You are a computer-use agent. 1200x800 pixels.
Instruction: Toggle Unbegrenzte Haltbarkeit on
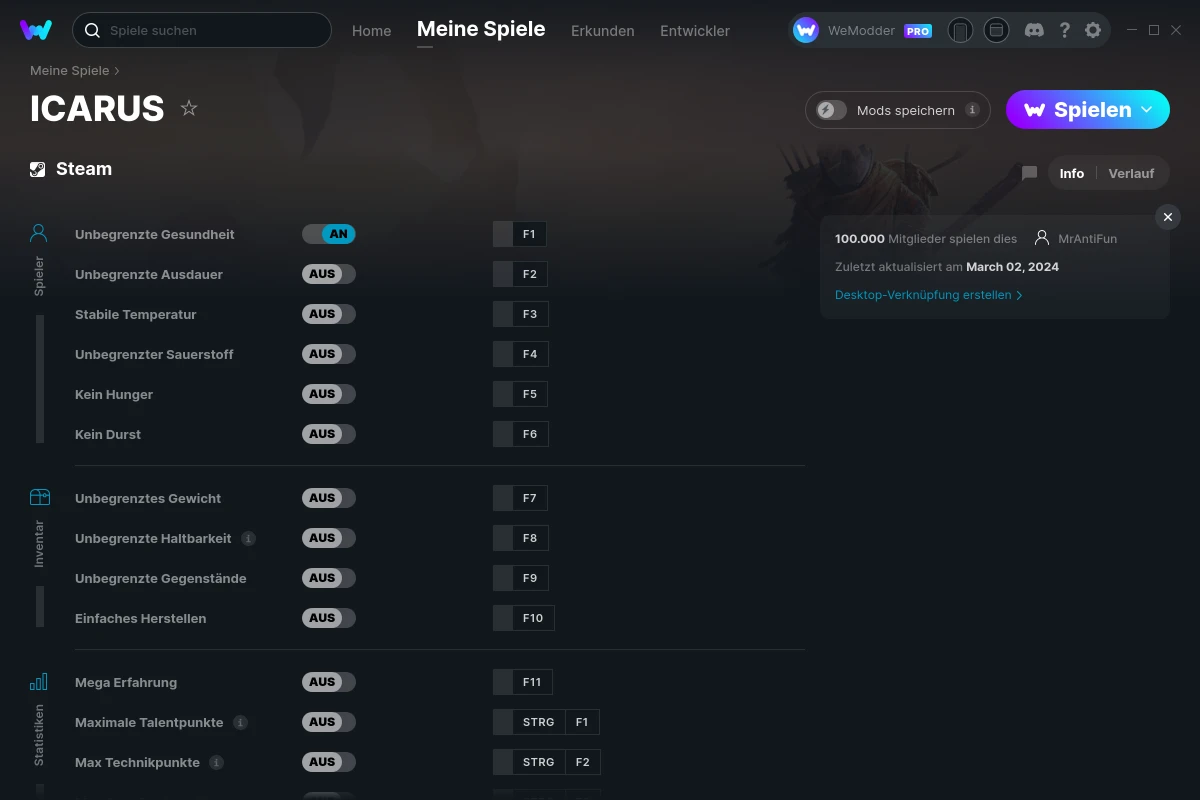click(x=329, y=538)
